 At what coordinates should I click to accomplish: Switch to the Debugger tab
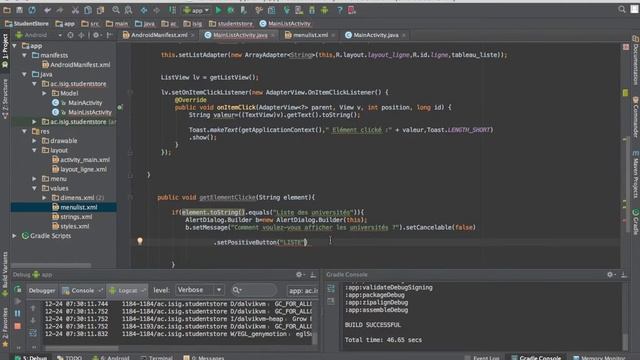point(42,291)
